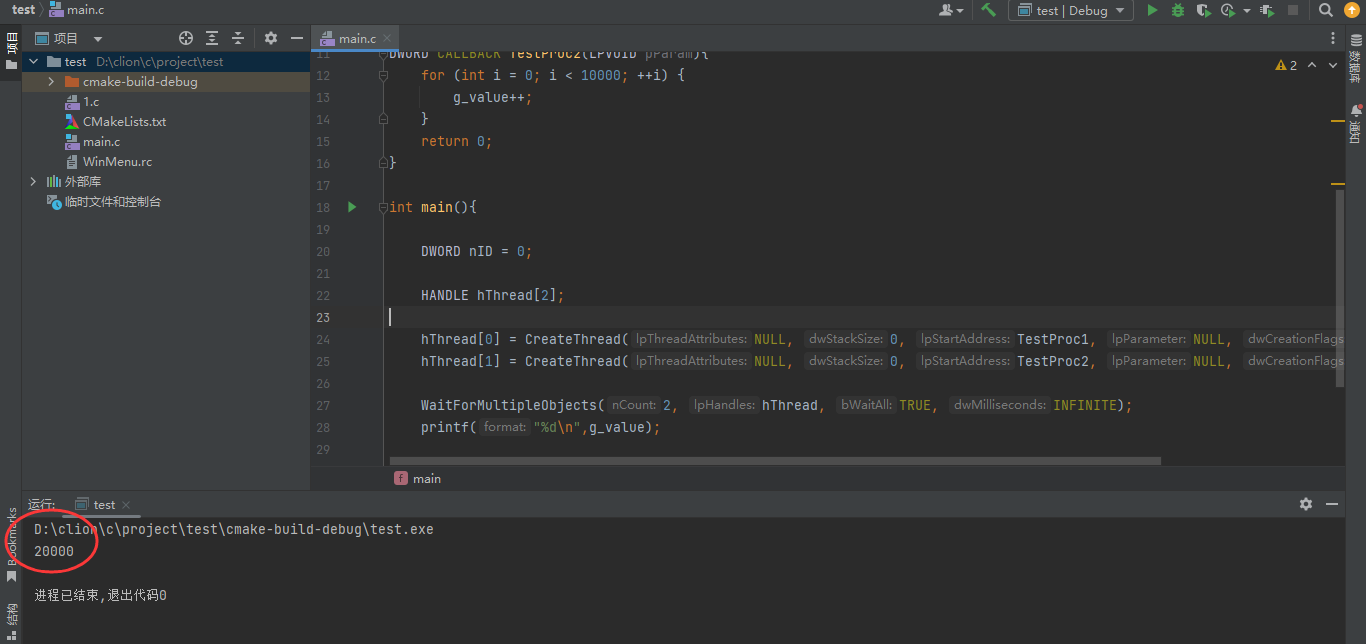The width and height of the screenshot is (1366, 644).
Task: Click 'HANDLE hThread[2];' line
Action: click(x=493, y=295)
